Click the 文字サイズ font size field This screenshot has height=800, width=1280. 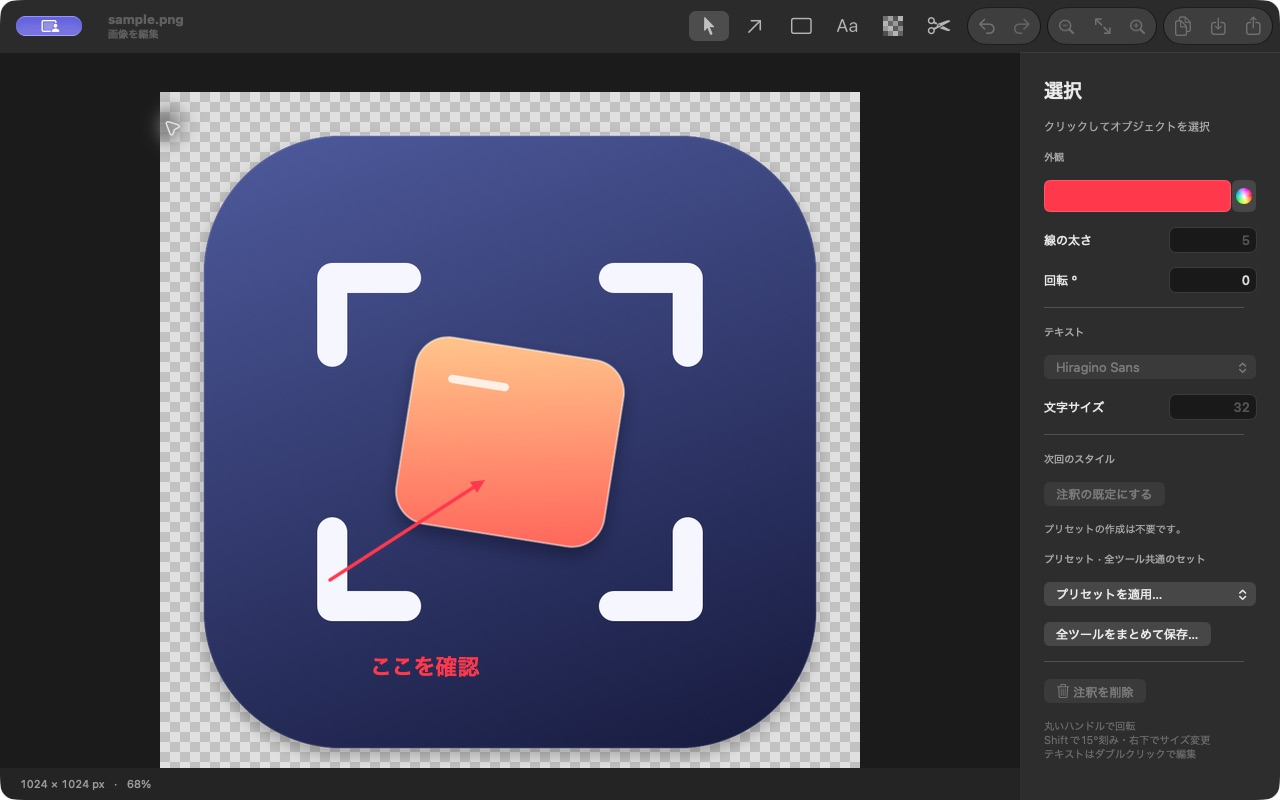(1213, 407)
